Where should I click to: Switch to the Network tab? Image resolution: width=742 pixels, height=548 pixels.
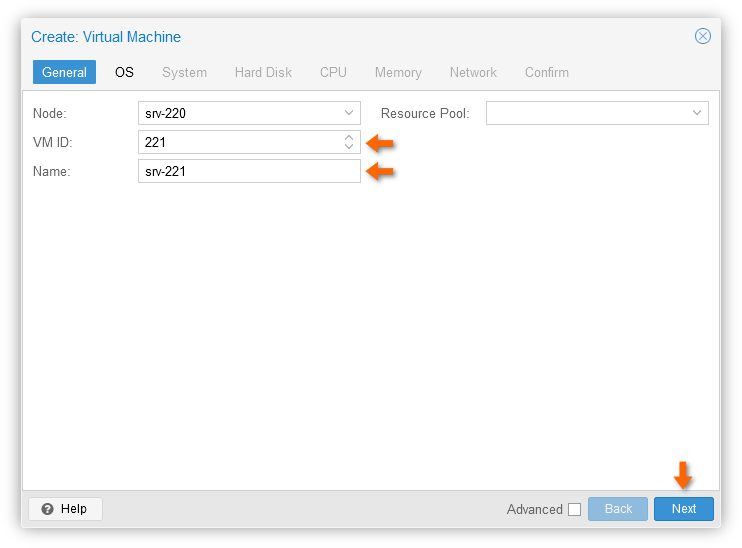[x=473, y=72]
